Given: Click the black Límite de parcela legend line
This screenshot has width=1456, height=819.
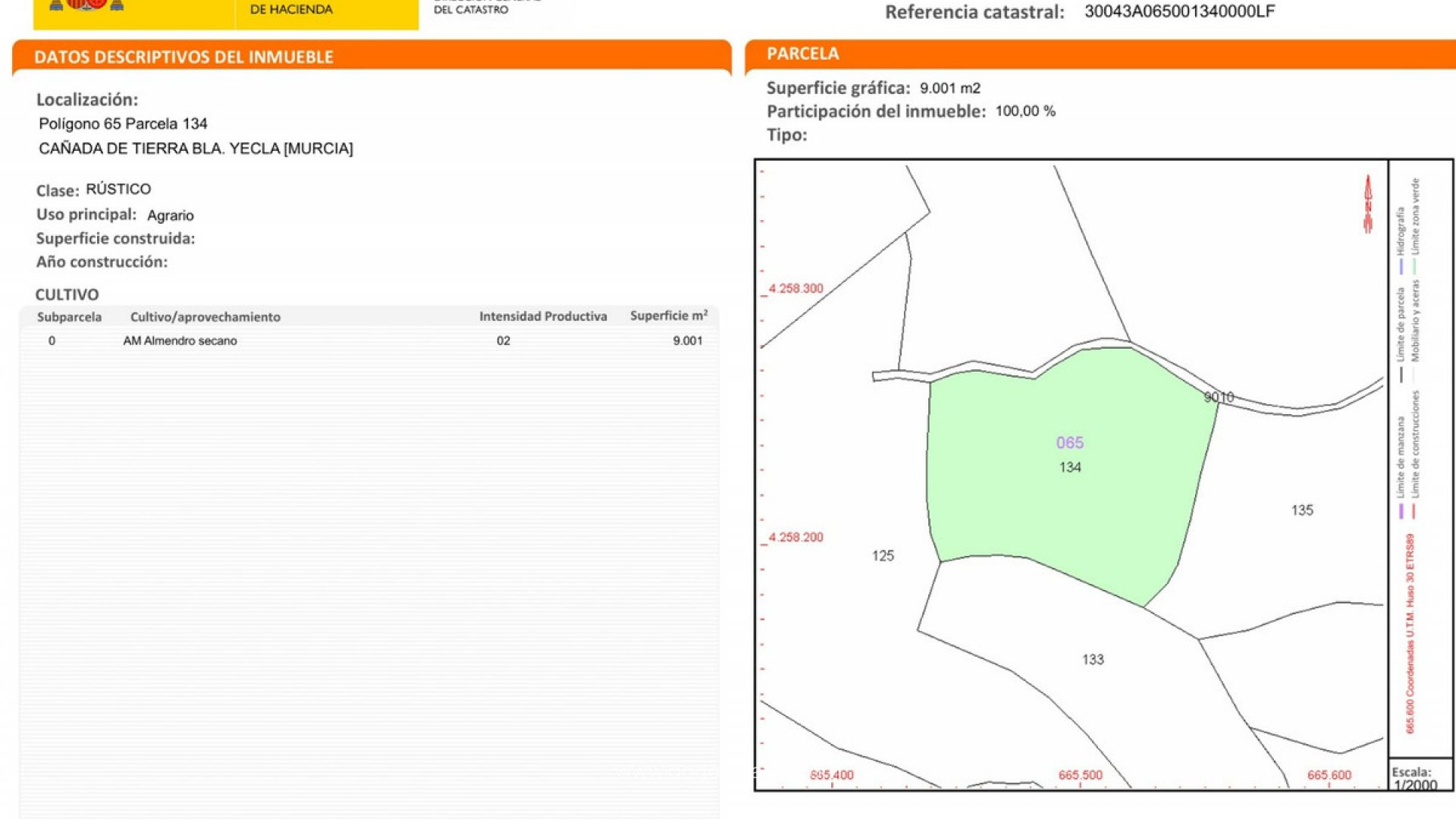Looking at the screenshot, I should pos(1401,375).
